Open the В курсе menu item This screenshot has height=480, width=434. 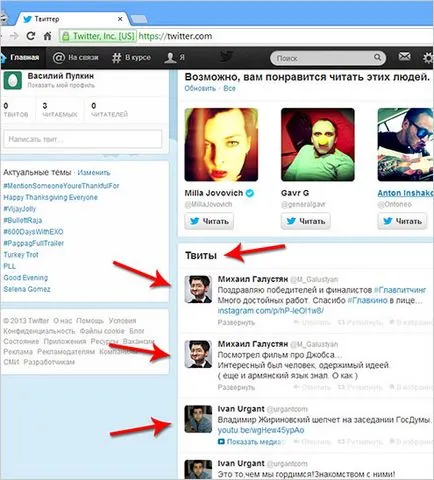[131, 58]
